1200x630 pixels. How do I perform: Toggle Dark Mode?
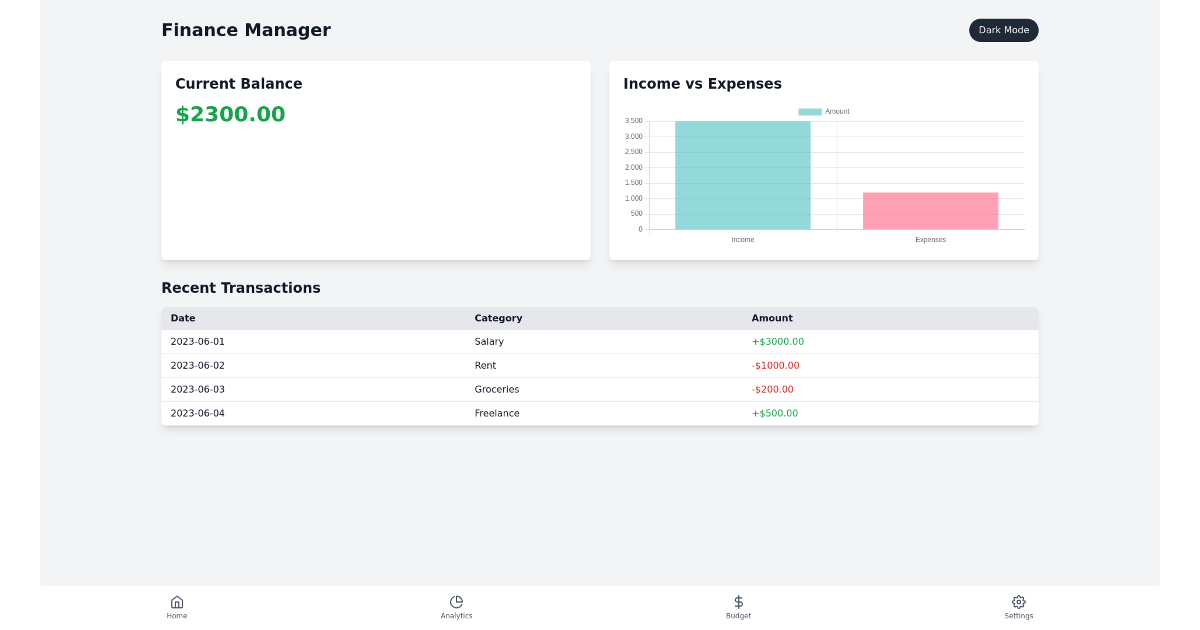[1003, 30]
